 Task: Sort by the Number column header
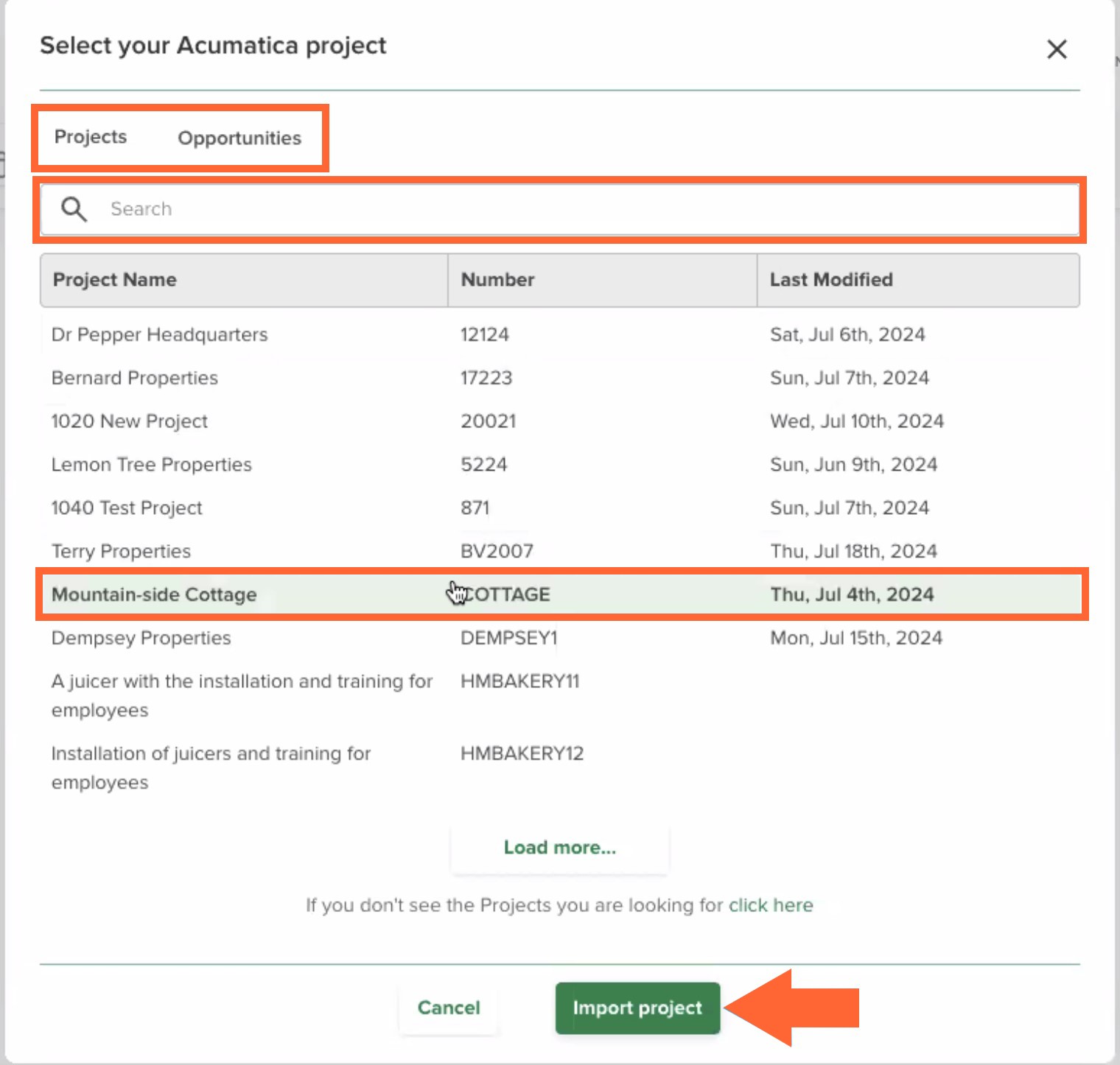[602, 280]
